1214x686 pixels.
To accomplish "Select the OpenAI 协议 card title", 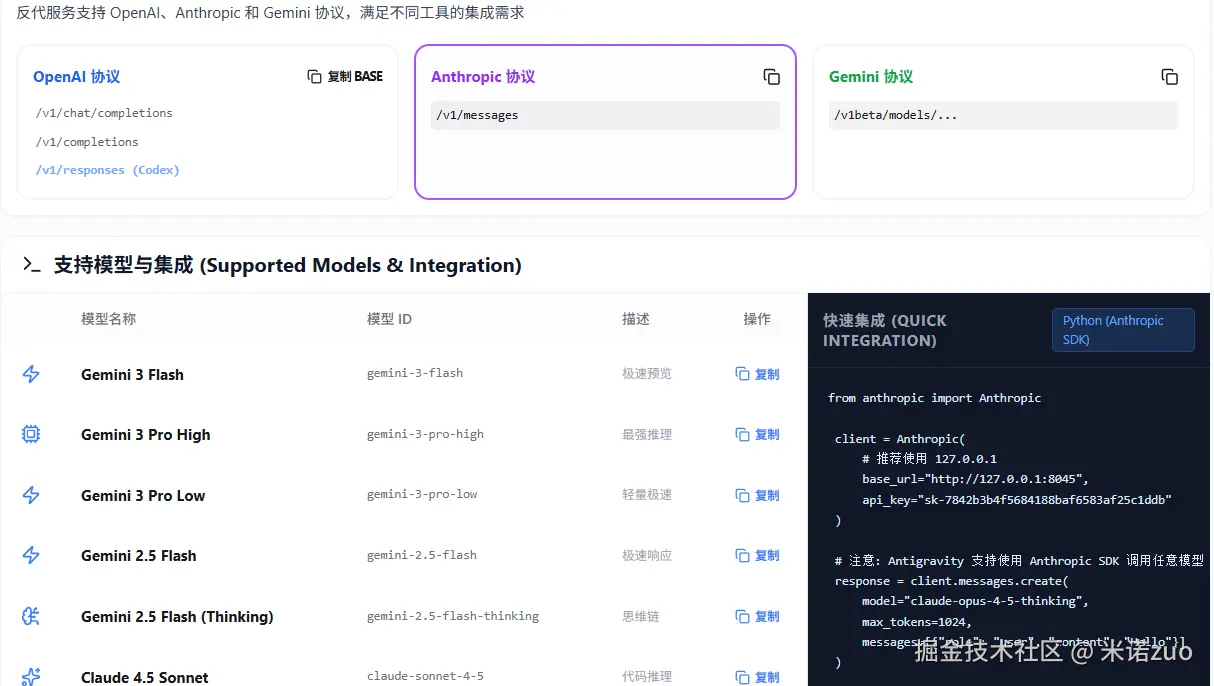I will [x=76, y=77].
